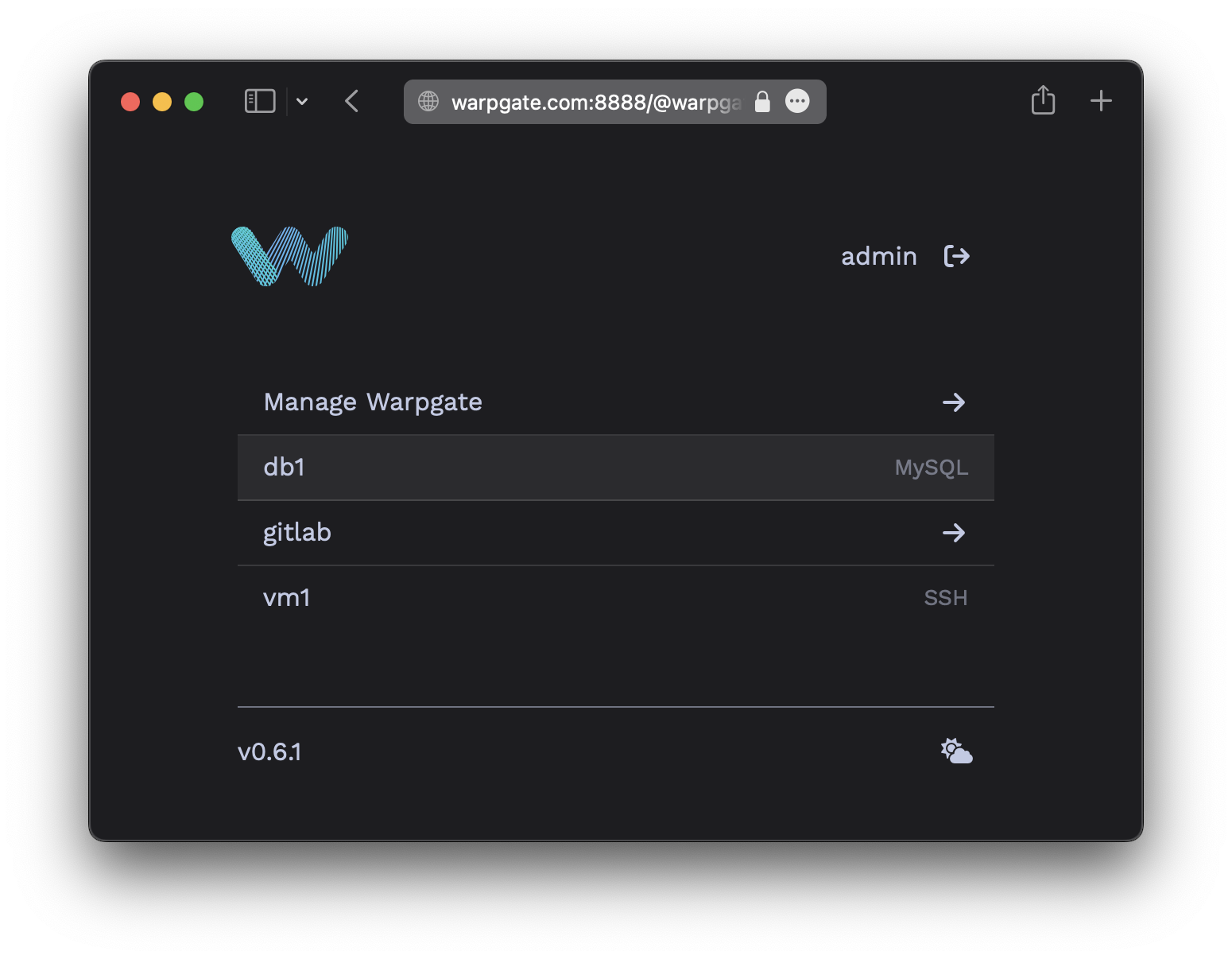Minimize window with yellow button

(x=162, y=102)
